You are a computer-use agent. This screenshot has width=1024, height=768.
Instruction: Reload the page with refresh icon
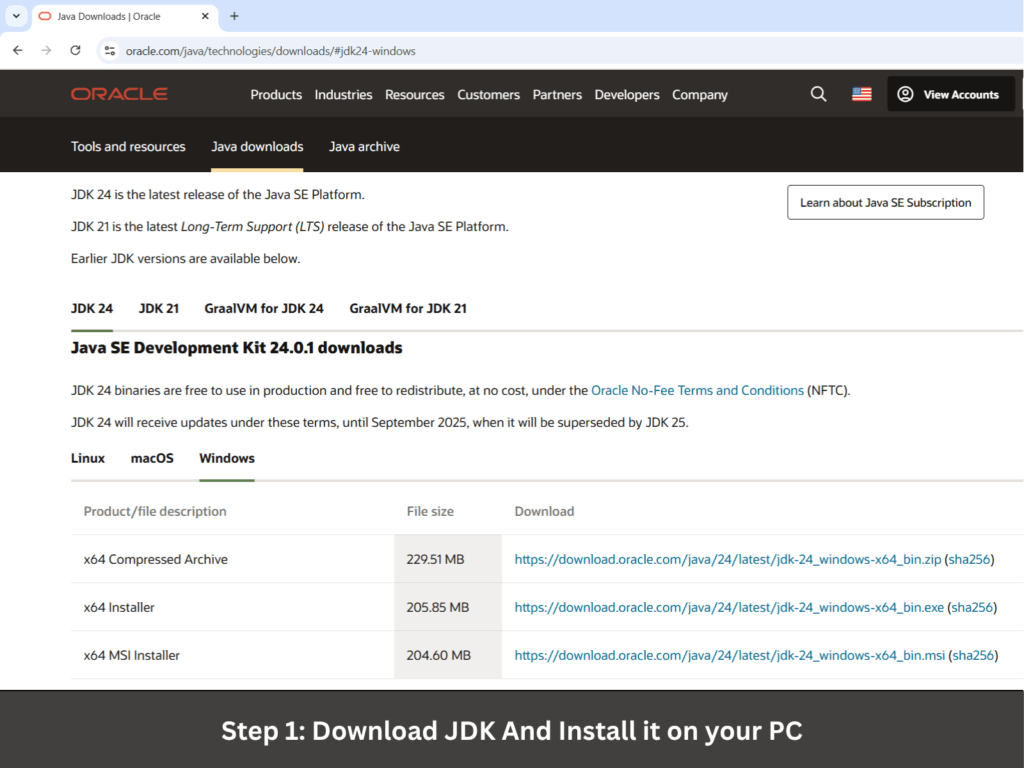[x=75, y=50]
